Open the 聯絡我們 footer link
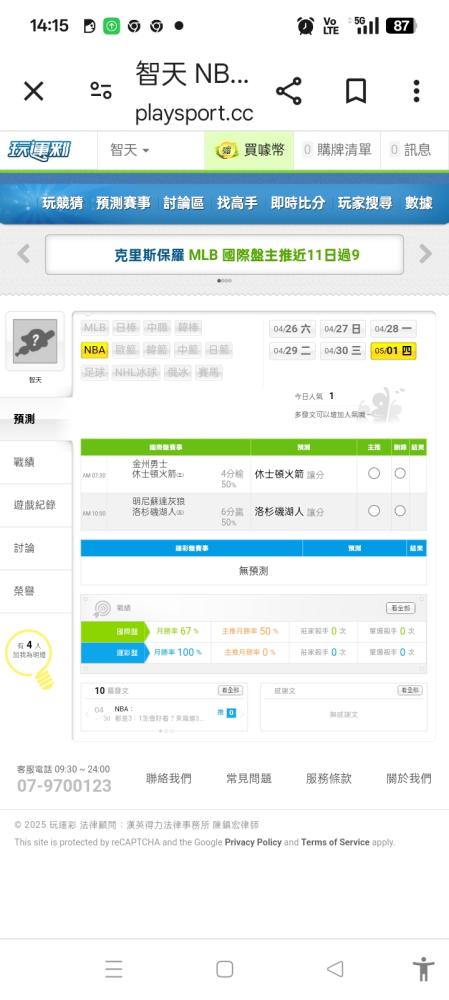The width and height of the screenshot is (449, 1000). click(x=168, y=778)
